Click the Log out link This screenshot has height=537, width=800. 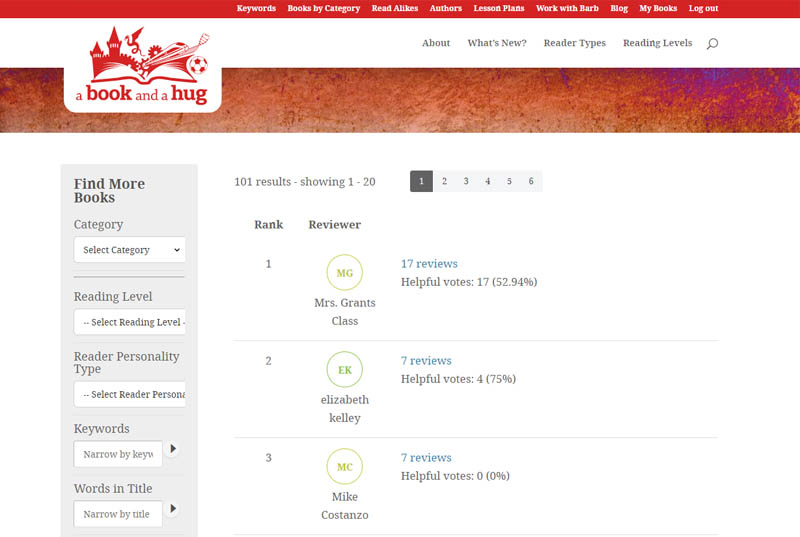[x=703, y=9]
